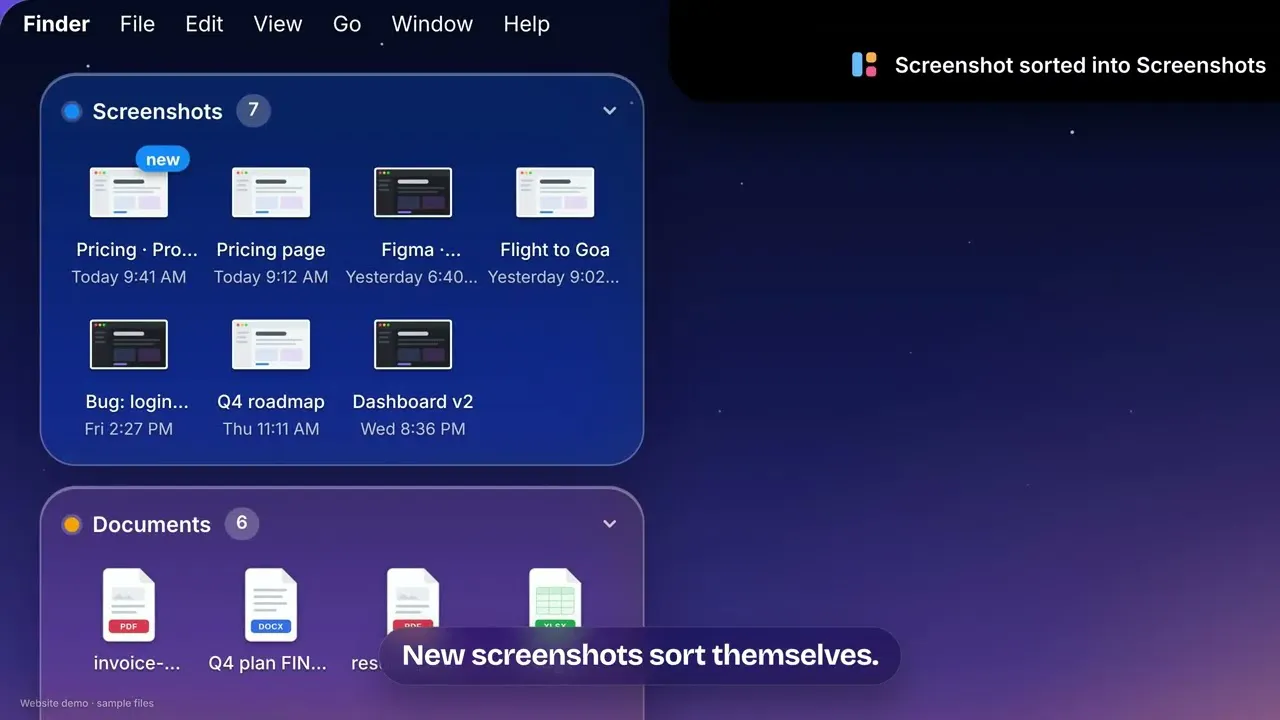This screenshot has width=1280, height=720.
Task: Click the 'invoice-...' file name
Action: 137,663
